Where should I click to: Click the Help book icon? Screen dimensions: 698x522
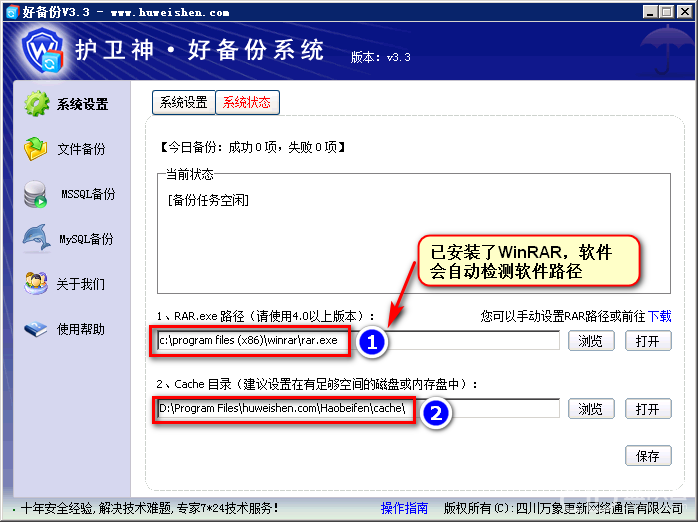pos(36,329)
